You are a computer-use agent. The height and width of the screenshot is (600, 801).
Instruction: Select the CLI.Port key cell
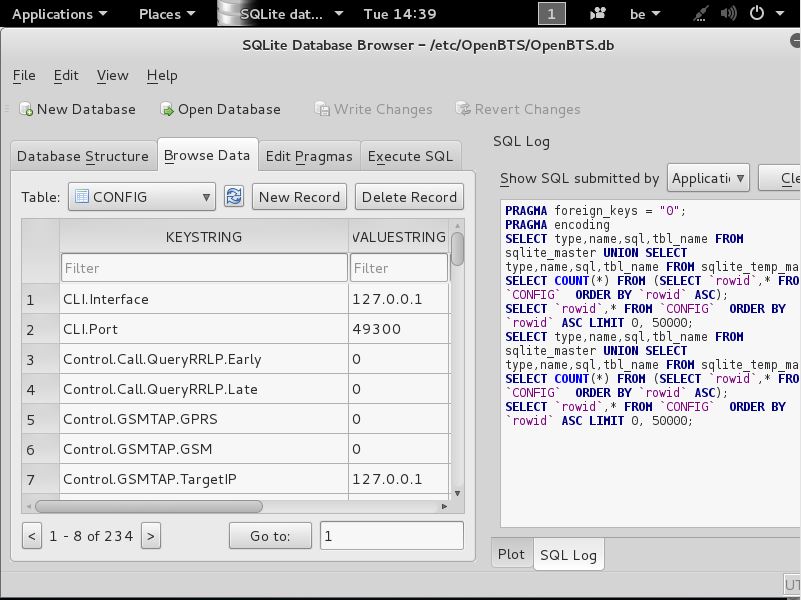click(204, 329)
